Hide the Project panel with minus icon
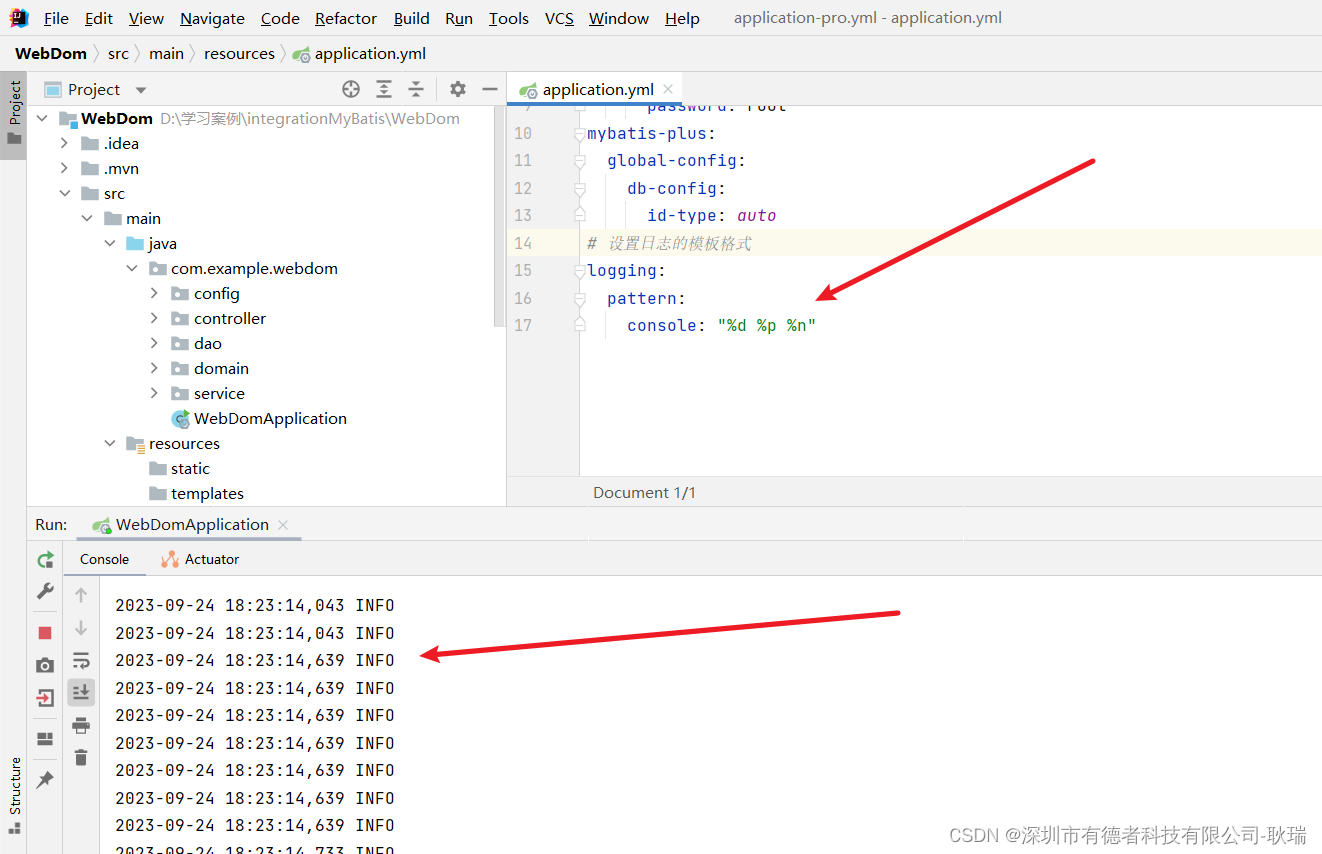The image size is (1322, 854). tap(490, 89)
